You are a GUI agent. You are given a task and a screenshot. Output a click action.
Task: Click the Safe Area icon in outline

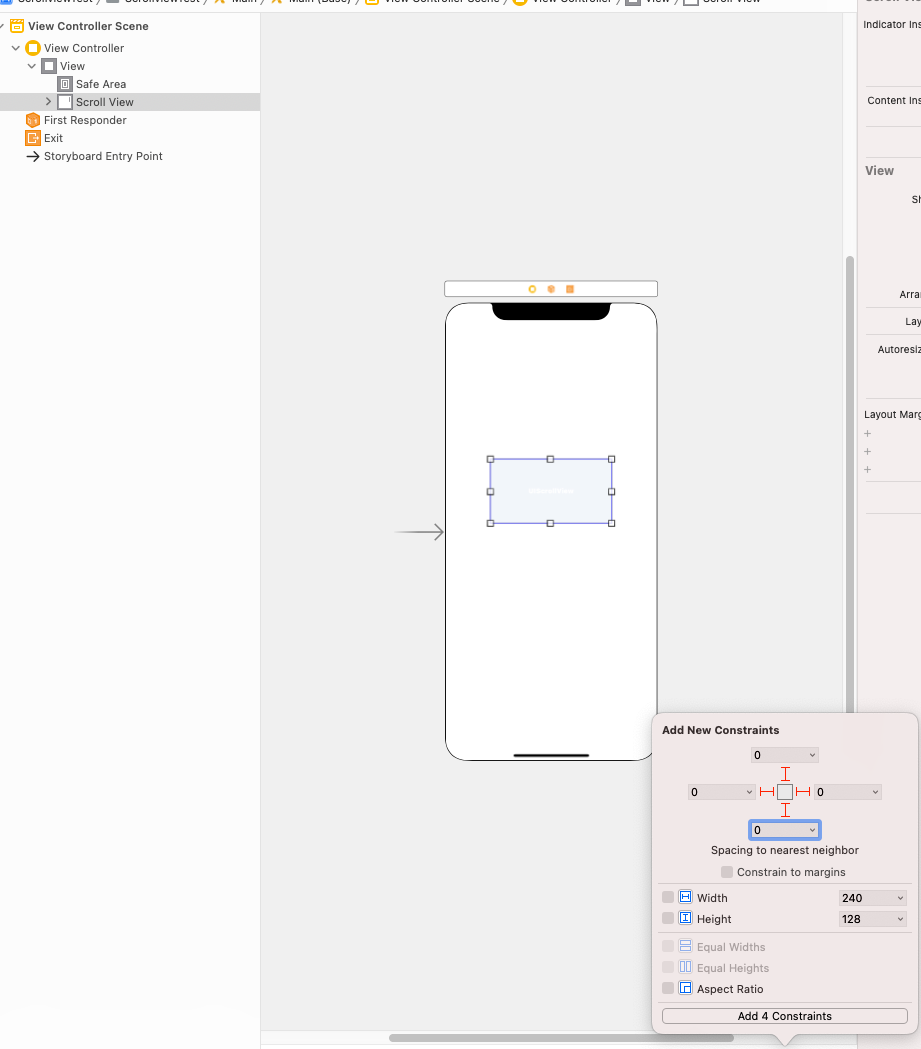(x=65, y=84)
